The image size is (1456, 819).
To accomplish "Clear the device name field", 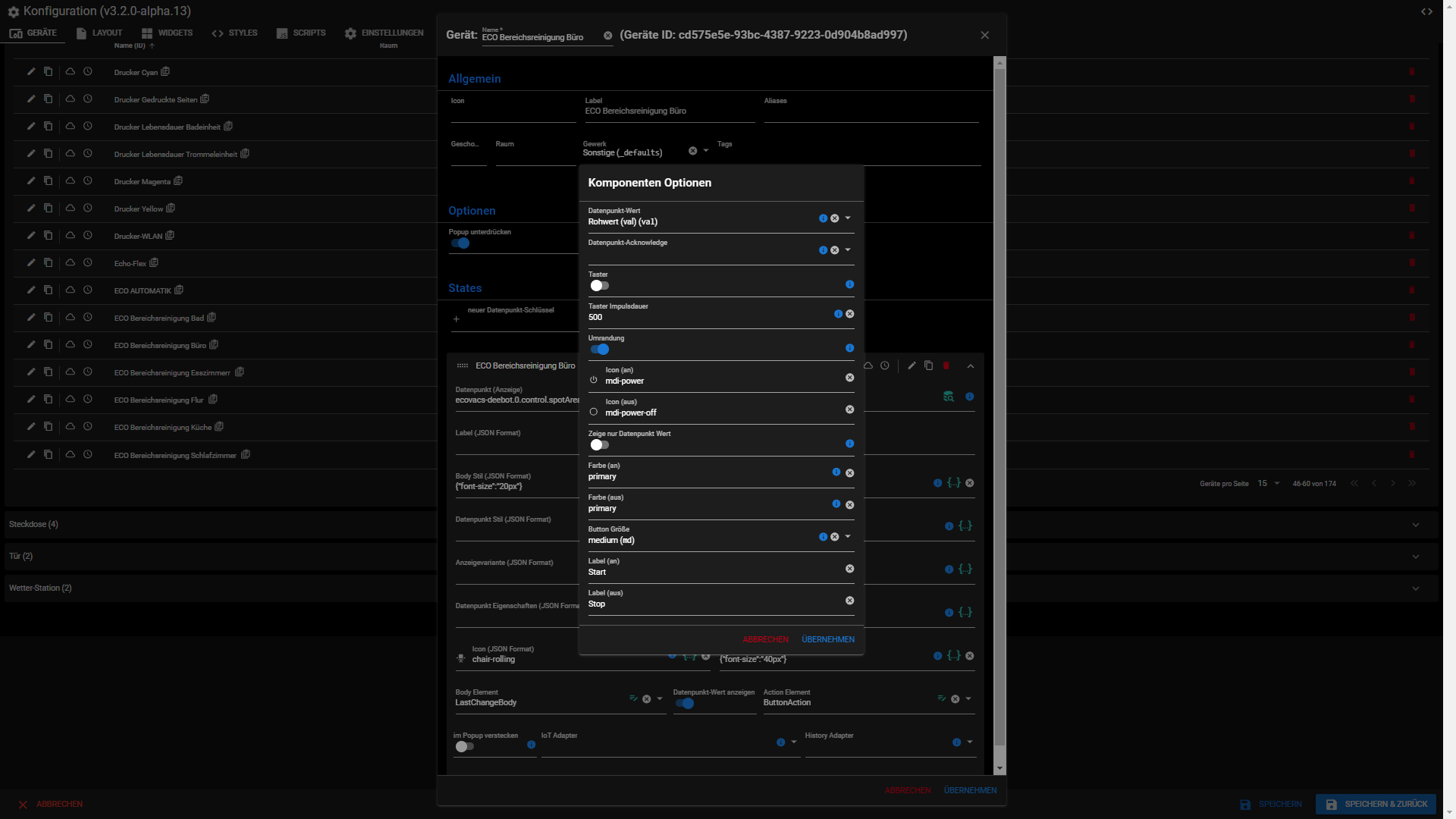I will click(607, 36).
